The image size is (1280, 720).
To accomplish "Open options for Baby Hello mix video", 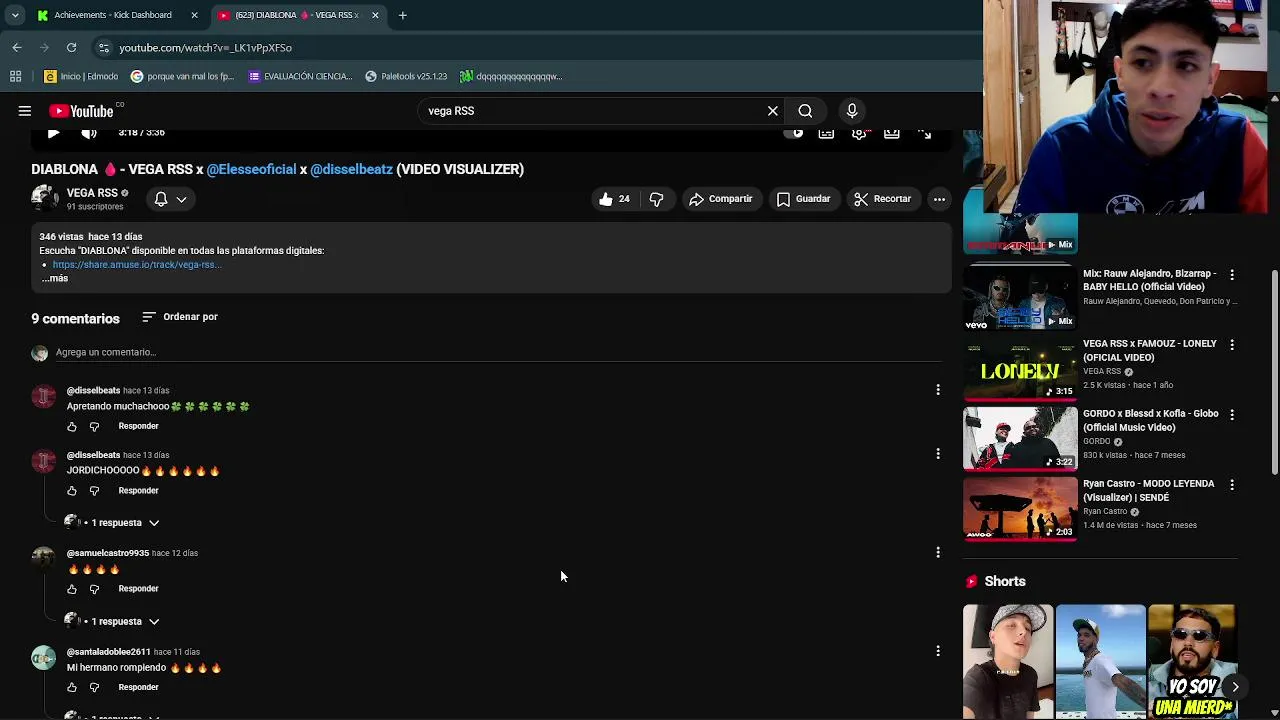I will click(1232, 274).
